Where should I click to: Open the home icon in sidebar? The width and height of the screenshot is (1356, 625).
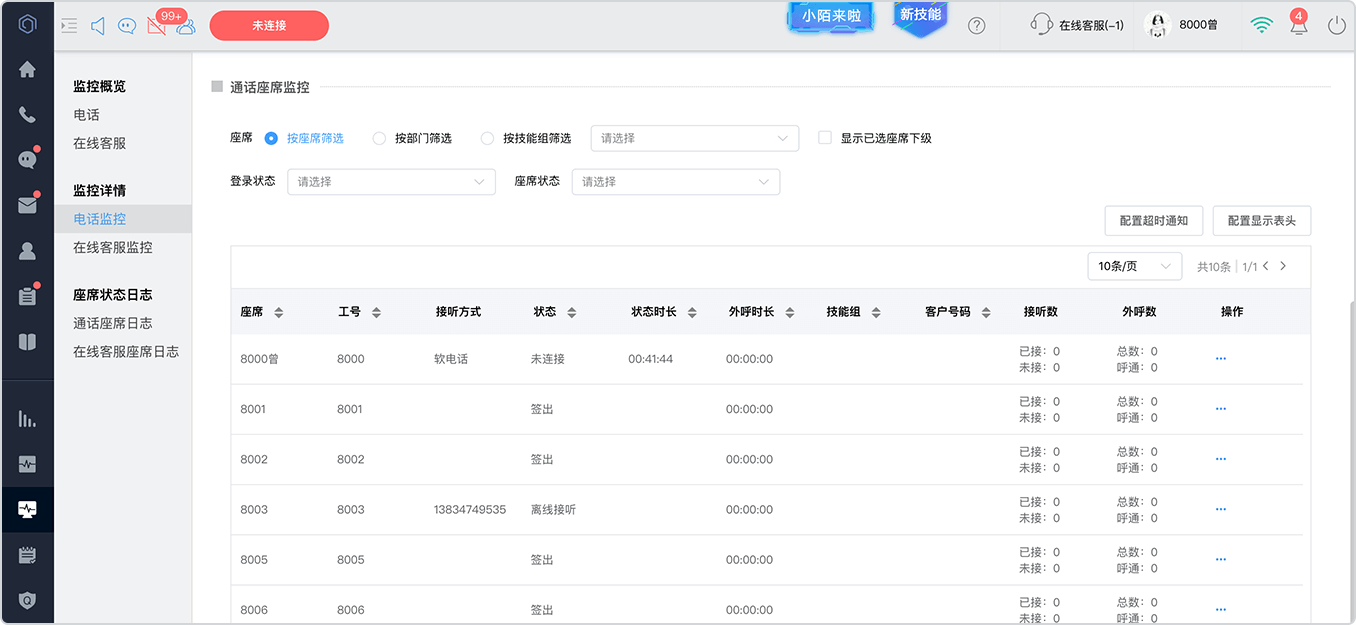(27, 69)
